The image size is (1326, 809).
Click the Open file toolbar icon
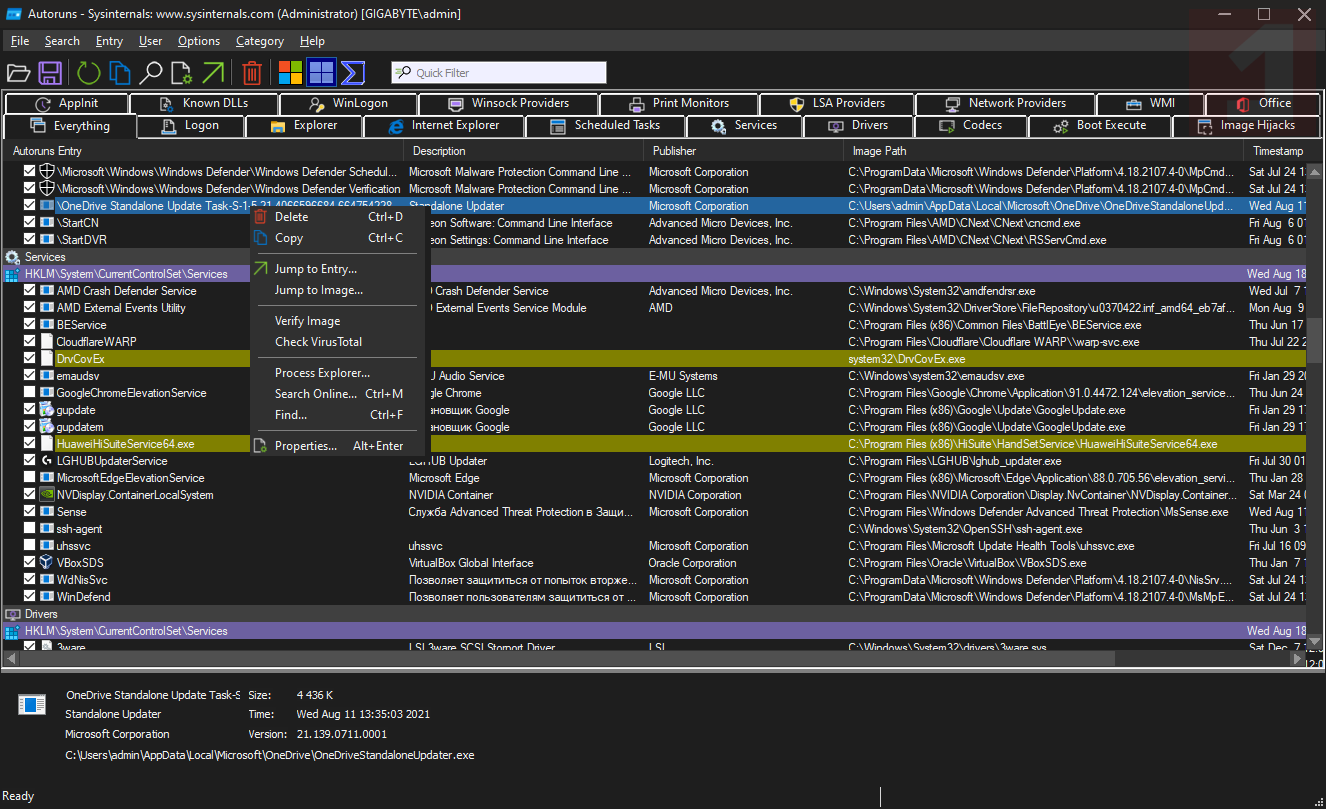(x=18, y=73)
